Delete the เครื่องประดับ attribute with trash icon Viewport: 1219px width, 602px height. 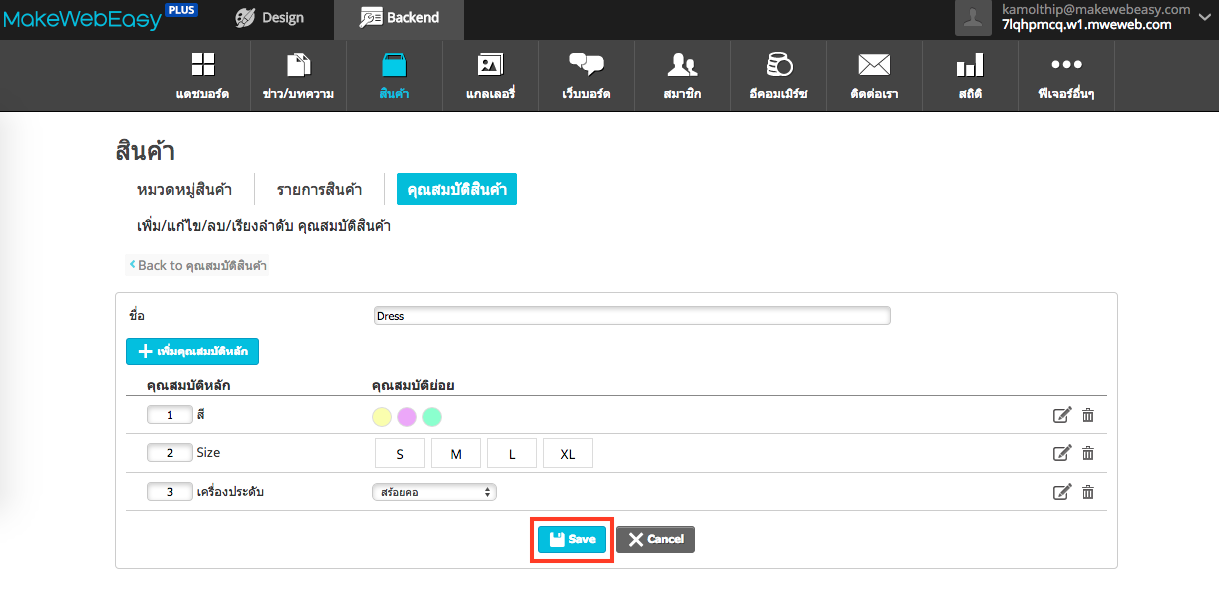tap(1088, 492)
